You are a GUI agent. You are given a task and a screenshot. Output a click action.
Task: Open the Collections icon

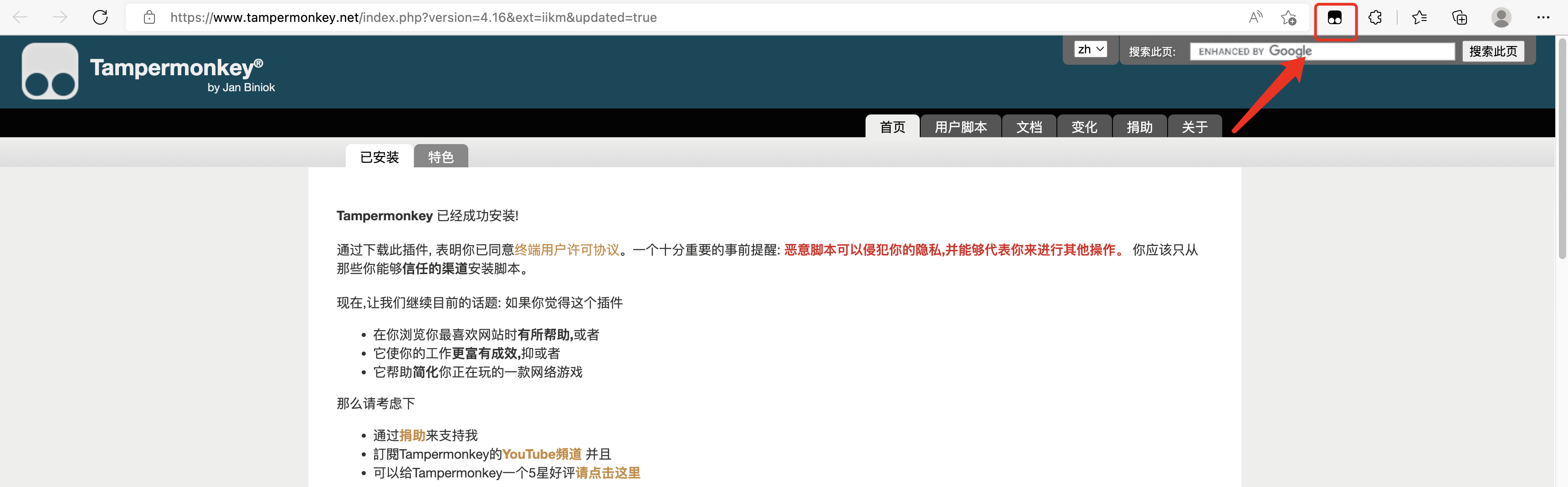tap(1459, 18)
